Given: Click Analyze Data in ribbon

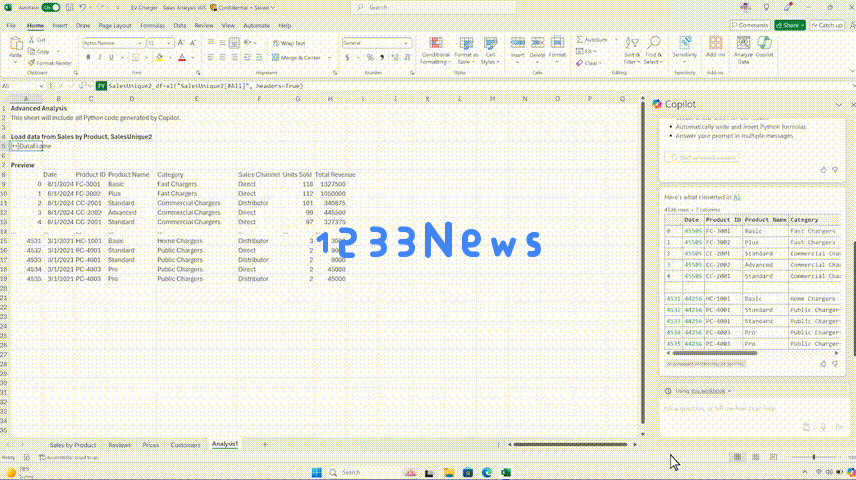Looking at the screenshot, I should coord(743,50).
